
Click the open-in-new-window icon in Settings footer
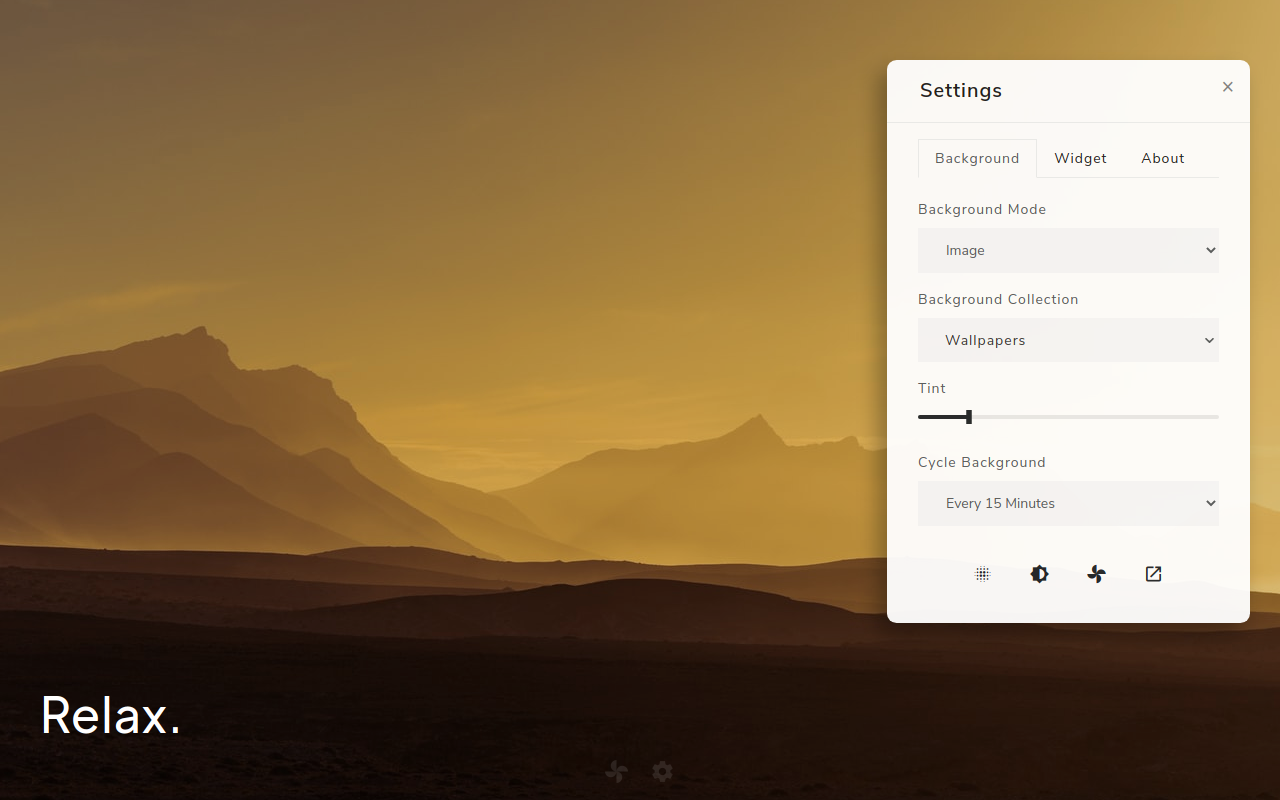tap(1154, 574)
